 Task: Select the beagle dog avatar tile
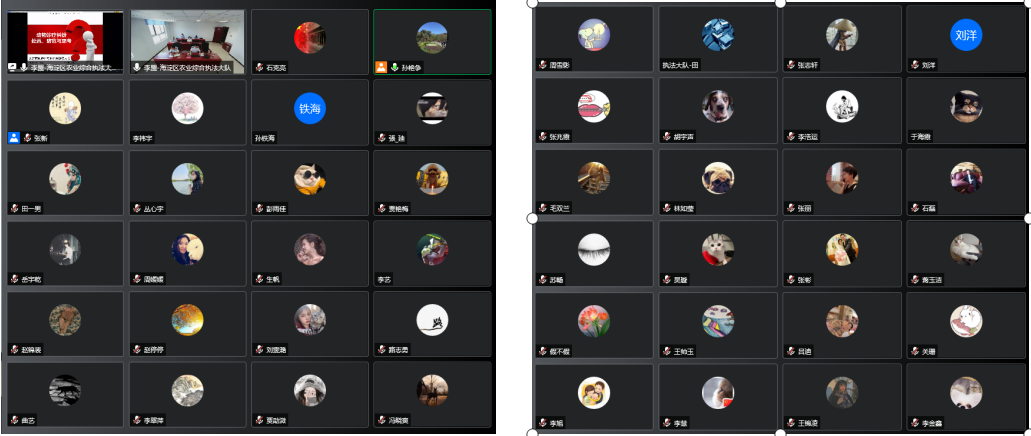718,107
